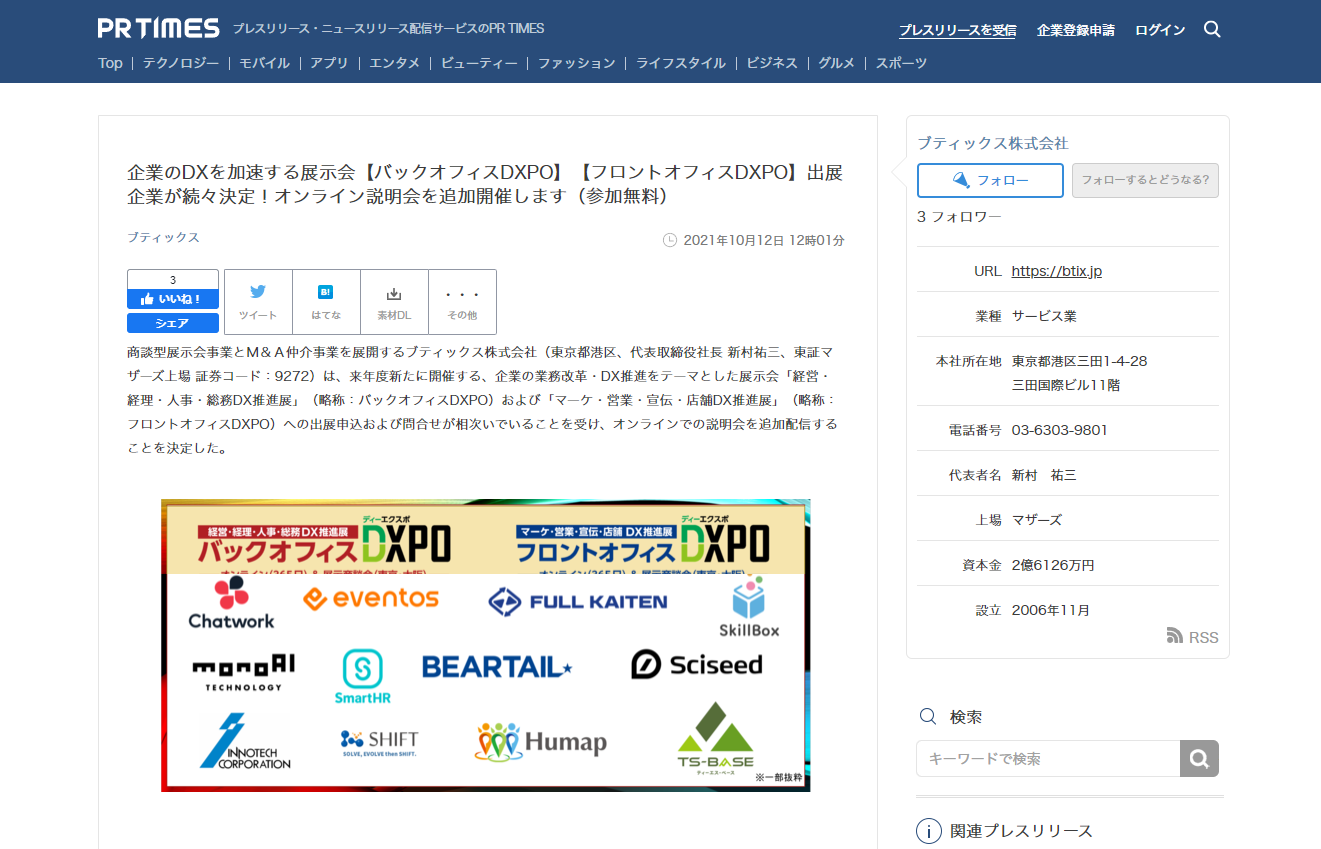1321x849 pixels.
Task: Click the exhibitor logos banner image
Action: point(486,645)
